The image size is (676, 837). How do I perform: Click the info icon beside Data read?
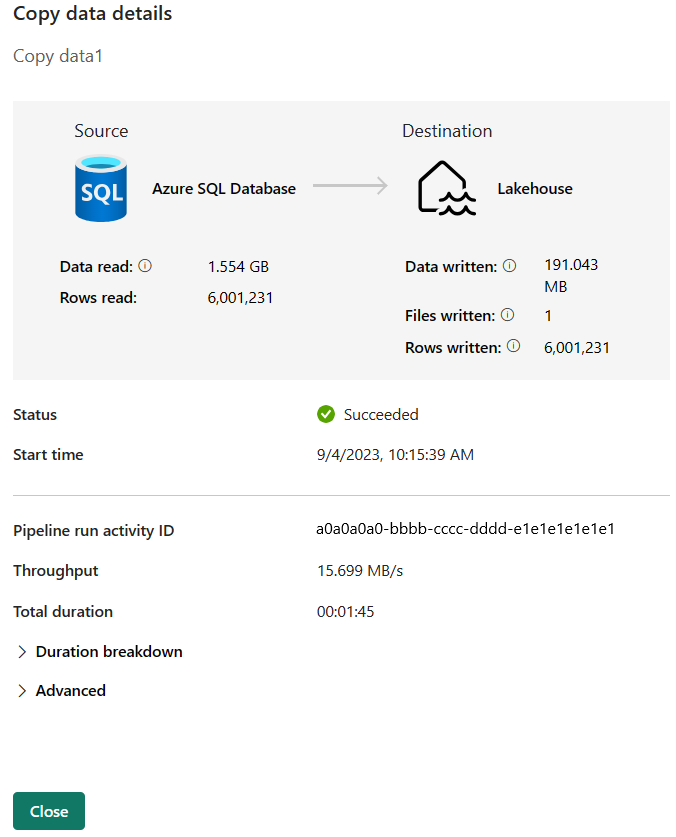(x=145, y=266)
